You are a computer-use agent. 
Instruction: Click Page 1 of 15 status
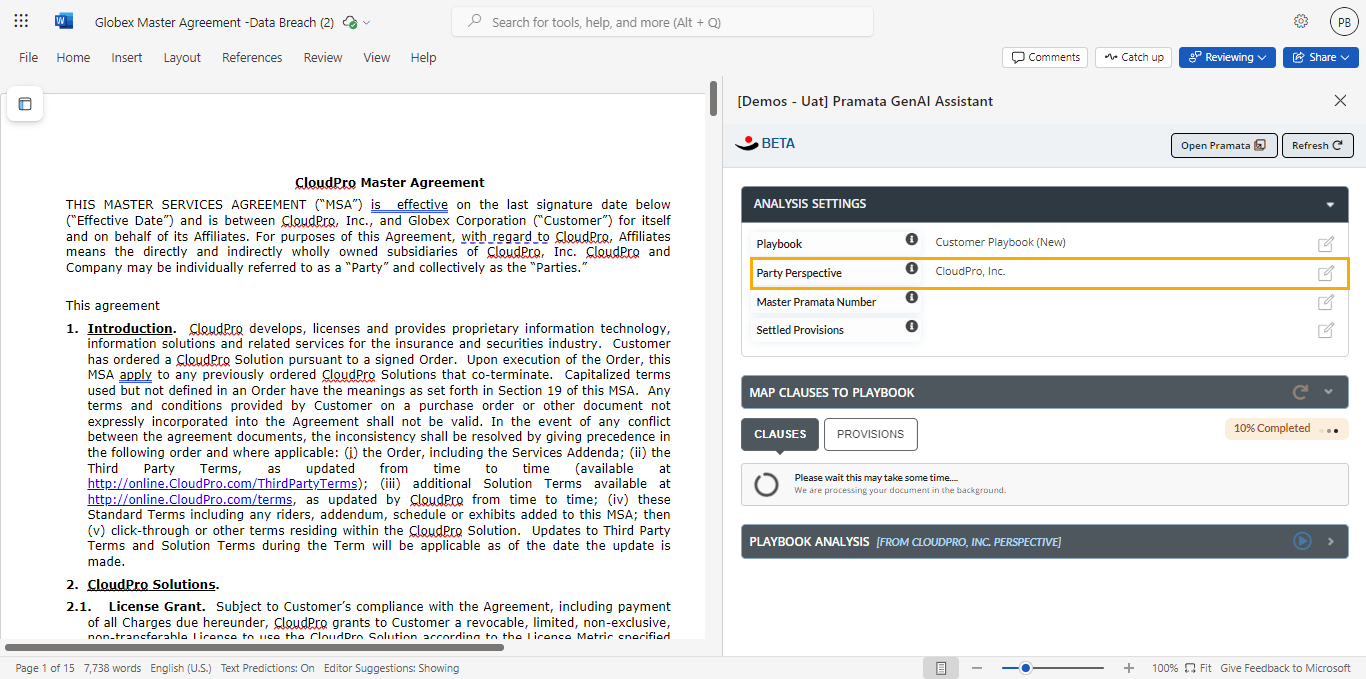tap(45, 668)
